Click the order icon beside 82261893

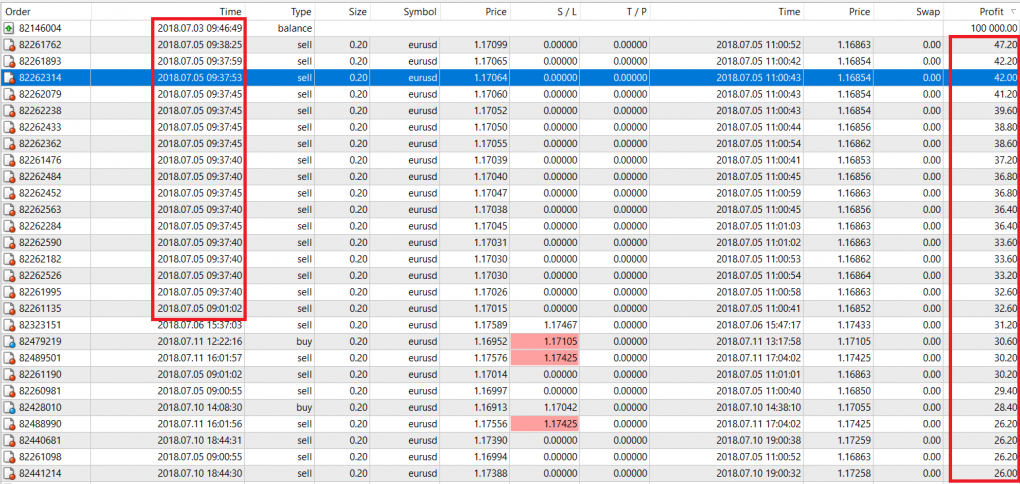tap(8, 61)
